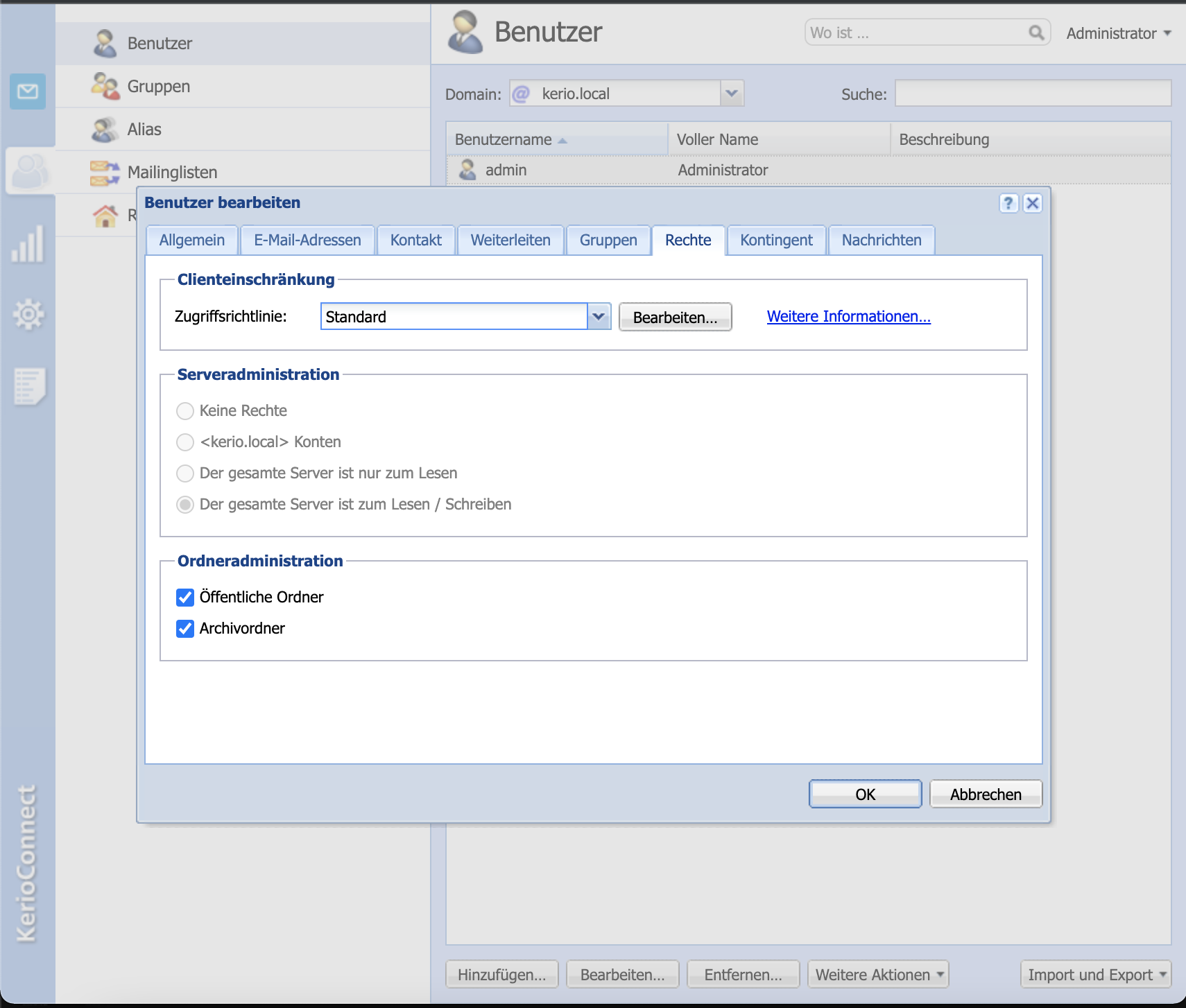This screenshot has height=1008, width=1186.
Task: Sort by Benutzername column header
Action: pyautogui.click(x=504, y=140)
